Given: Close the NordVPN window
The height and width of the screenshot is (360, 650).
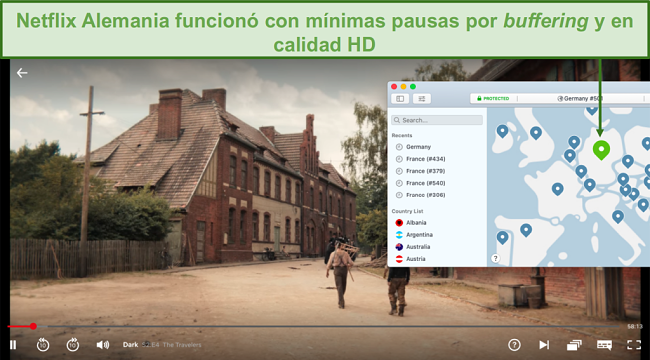Looking at the screenshot, I should [394, 87].
